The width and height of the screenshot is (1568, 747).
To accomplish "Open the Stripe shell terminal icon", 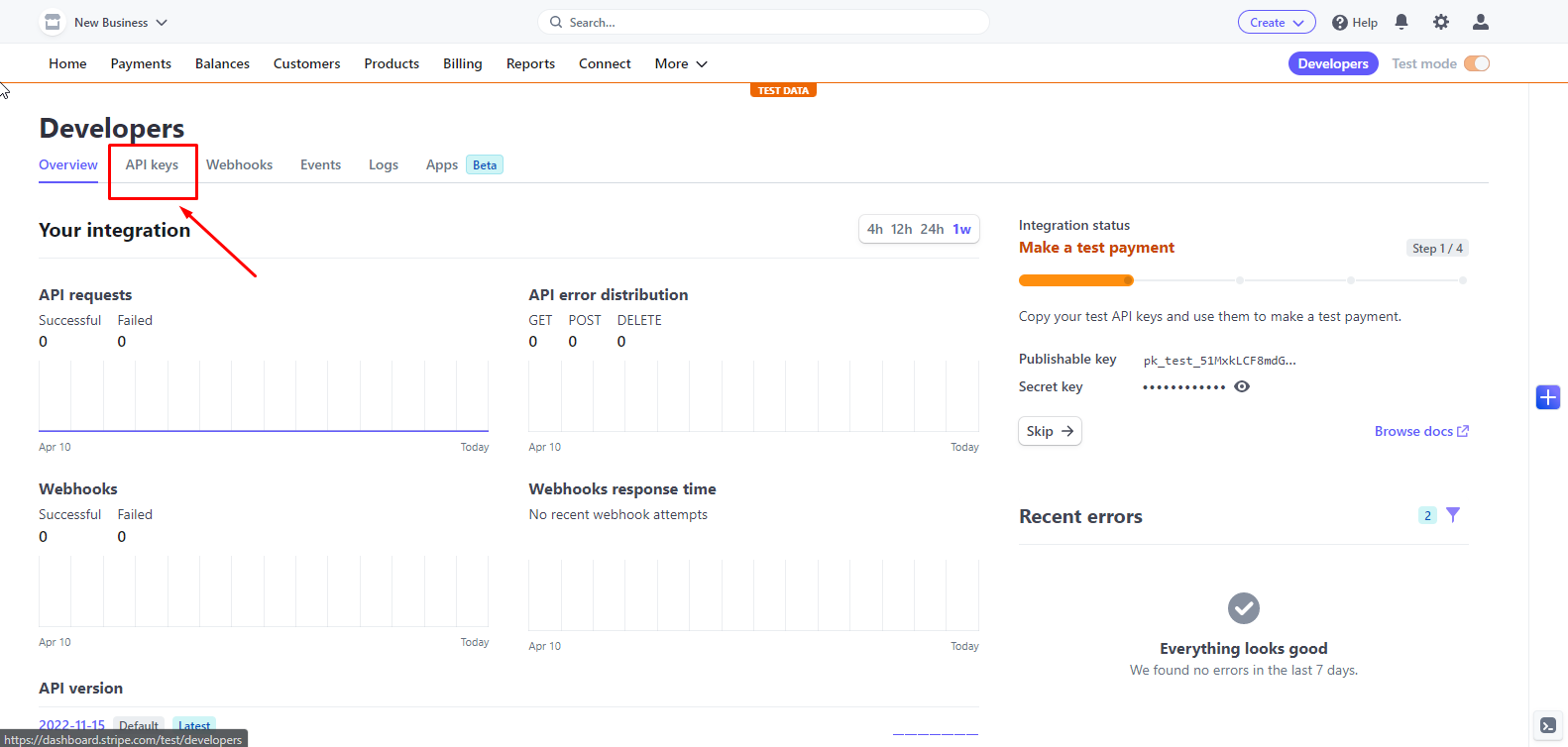I will (x=1546, y=725).
